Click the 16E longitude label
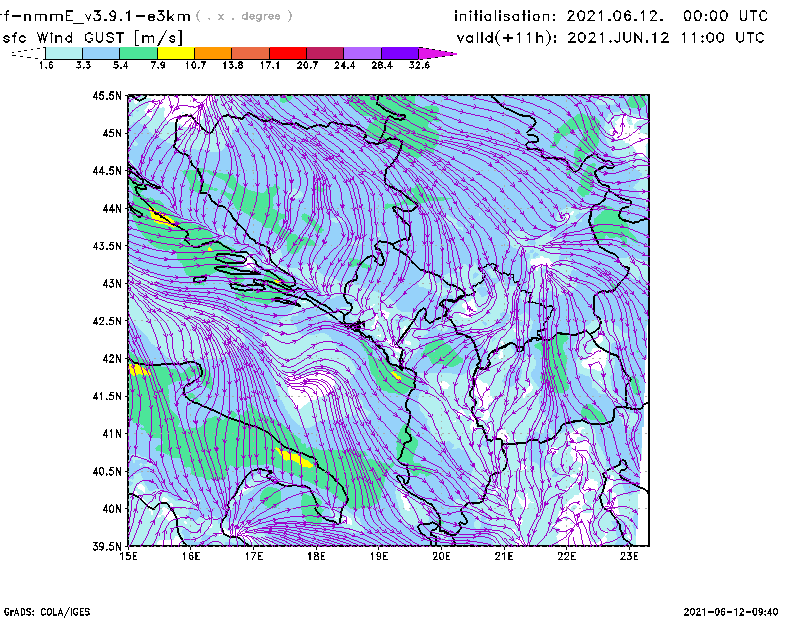Image resolution: width=800 pixels, height=618 pixels. click(x=191, y=556)
